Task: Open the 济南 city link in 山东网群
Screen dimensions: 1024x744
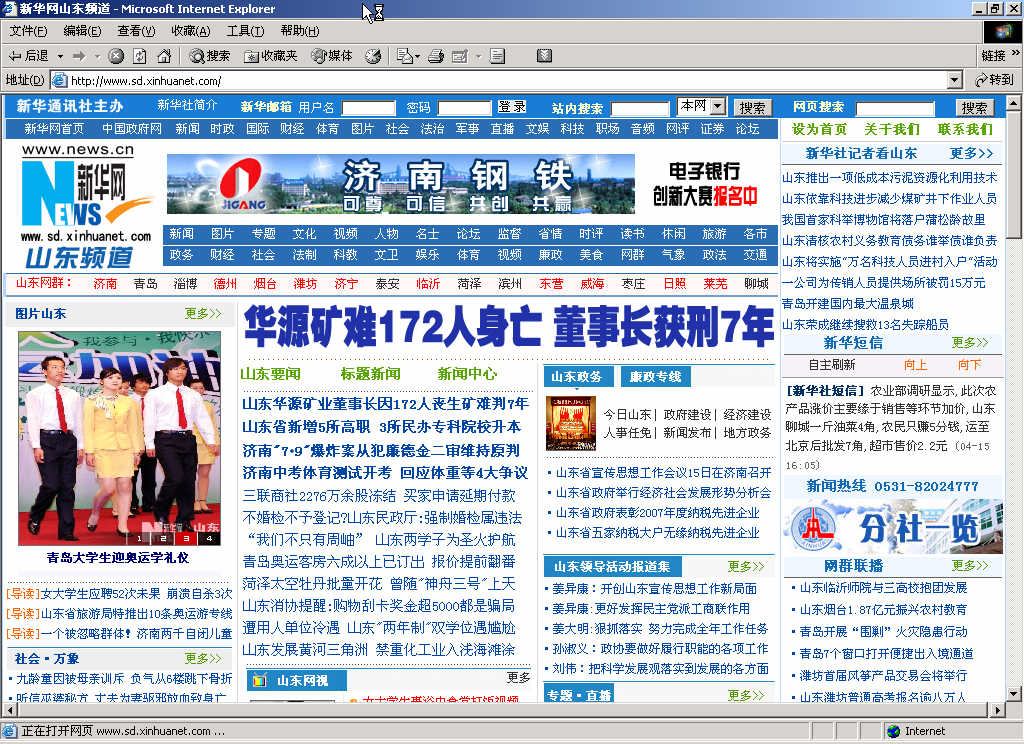Action: tap(105, 283)
